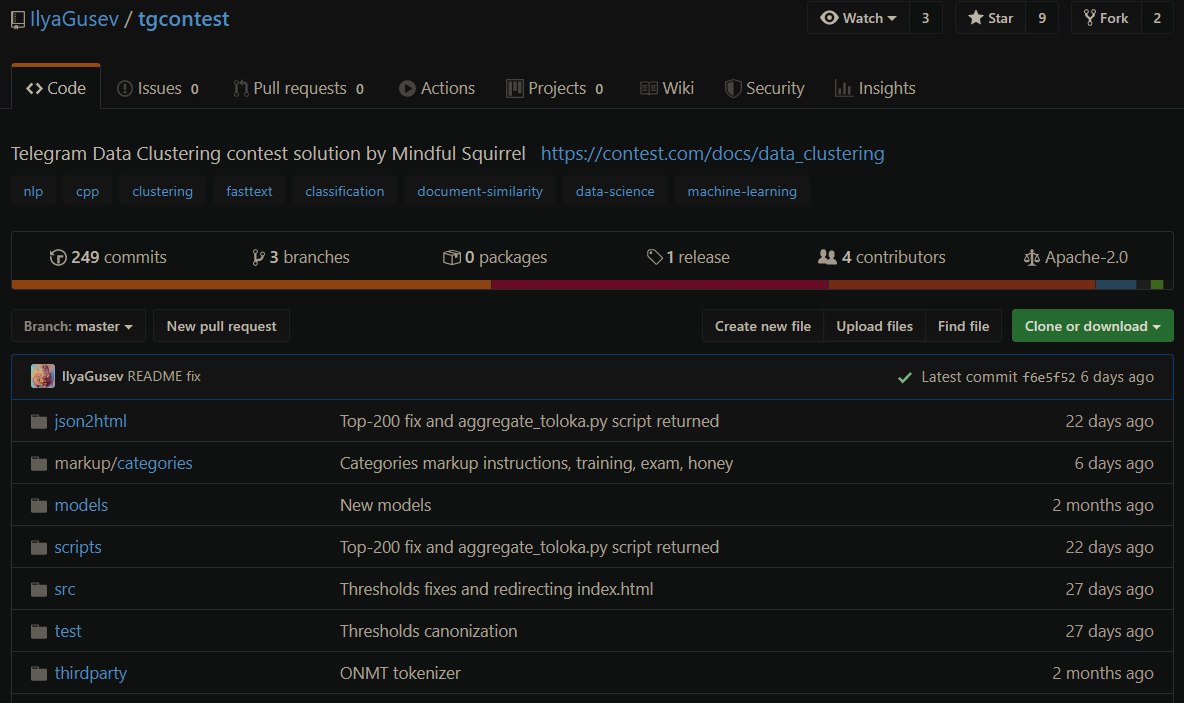Click the Security shield icon
The image size is (1184, 703).
732,88
